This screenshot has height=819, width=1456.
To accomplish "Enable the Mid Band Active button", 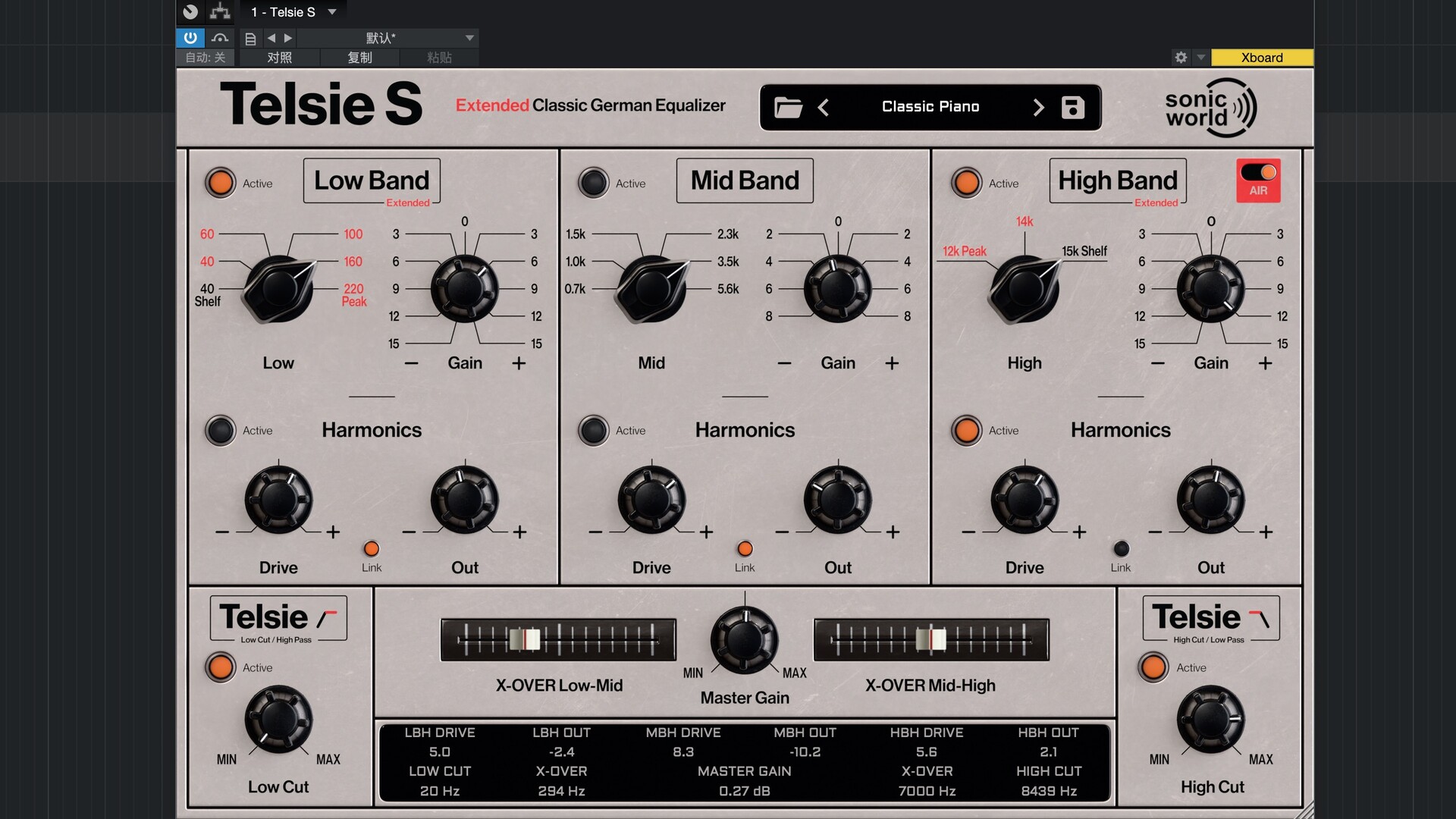I will pos(593,183).
